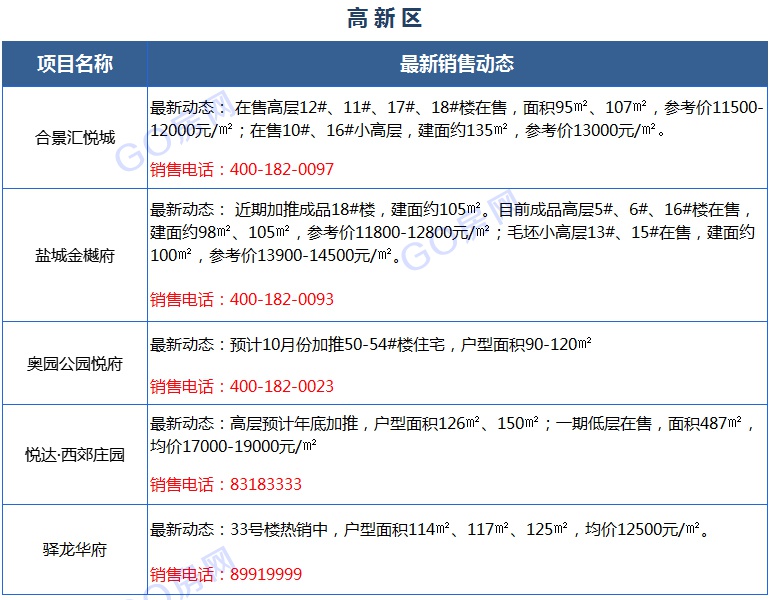Select the 奥园公园悦府 project name cell

(75, 364)
